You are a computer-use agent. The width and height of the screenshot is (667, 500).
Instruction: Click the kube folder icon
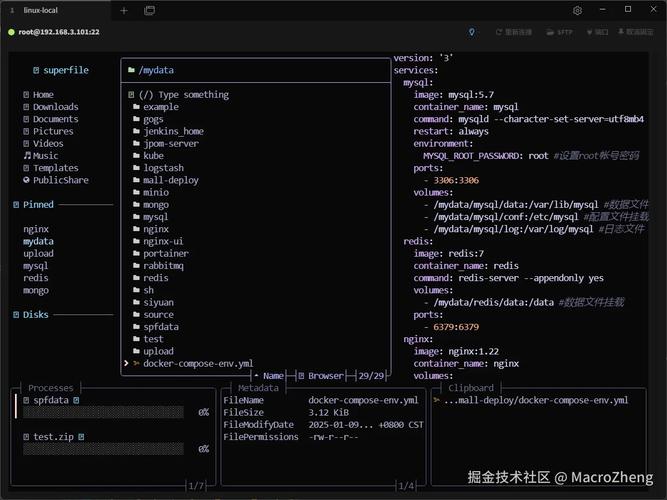pos(136,156)
